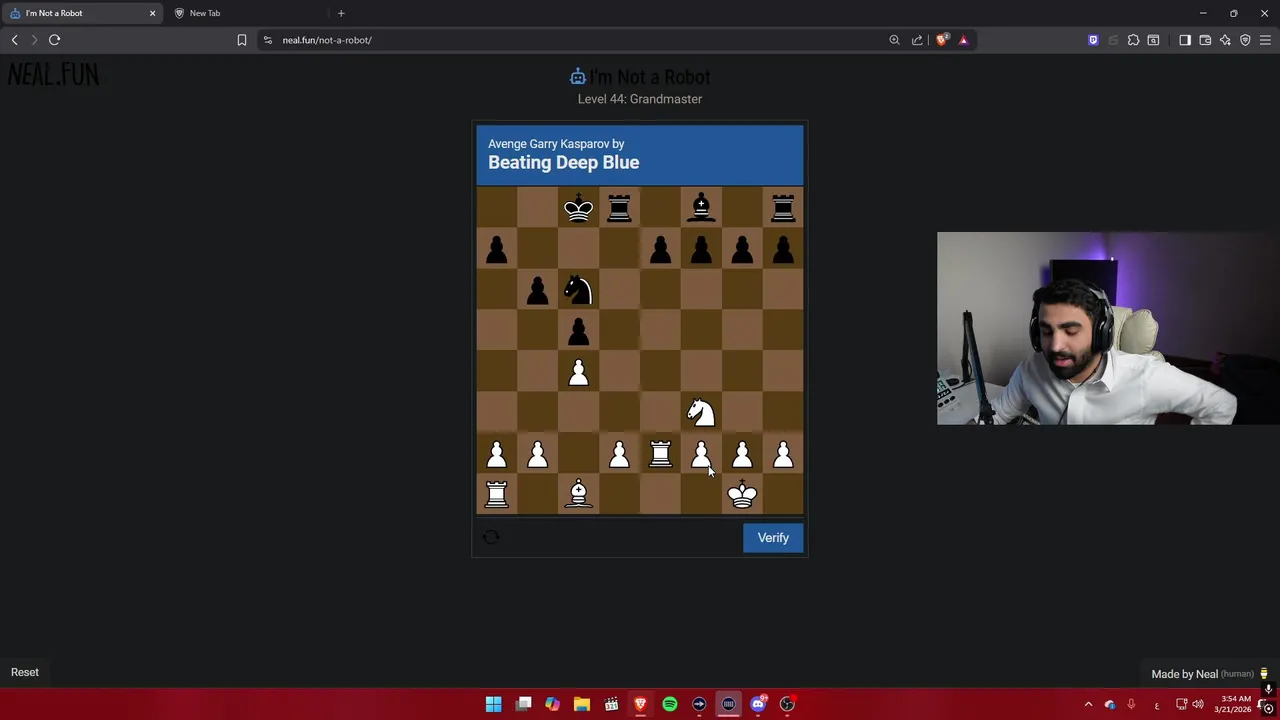Open the browser hamburger menu
1280x720 pixels.
coord(1265,40)
